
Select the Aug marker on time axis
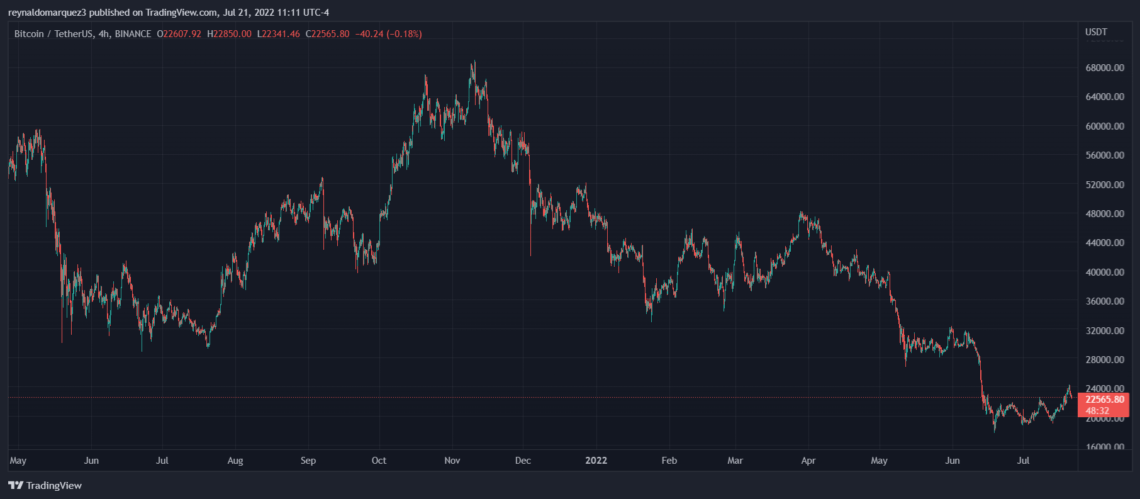coord(236,462)
